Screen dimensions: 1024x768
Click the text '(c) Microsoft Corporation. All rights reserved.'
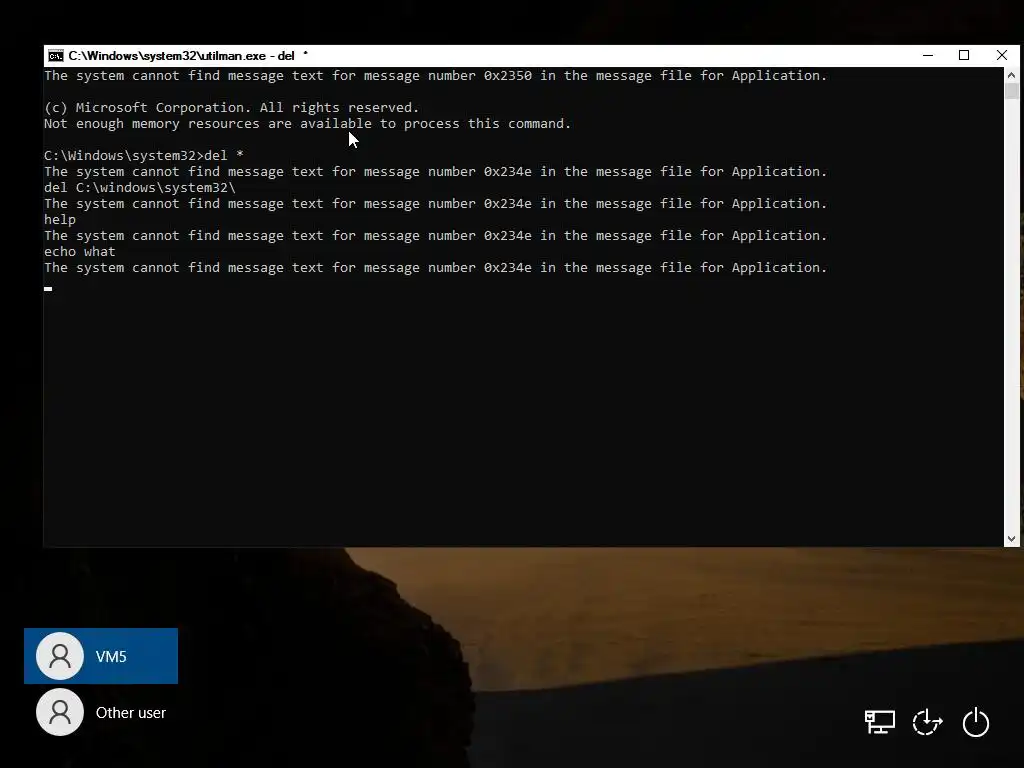232,107
